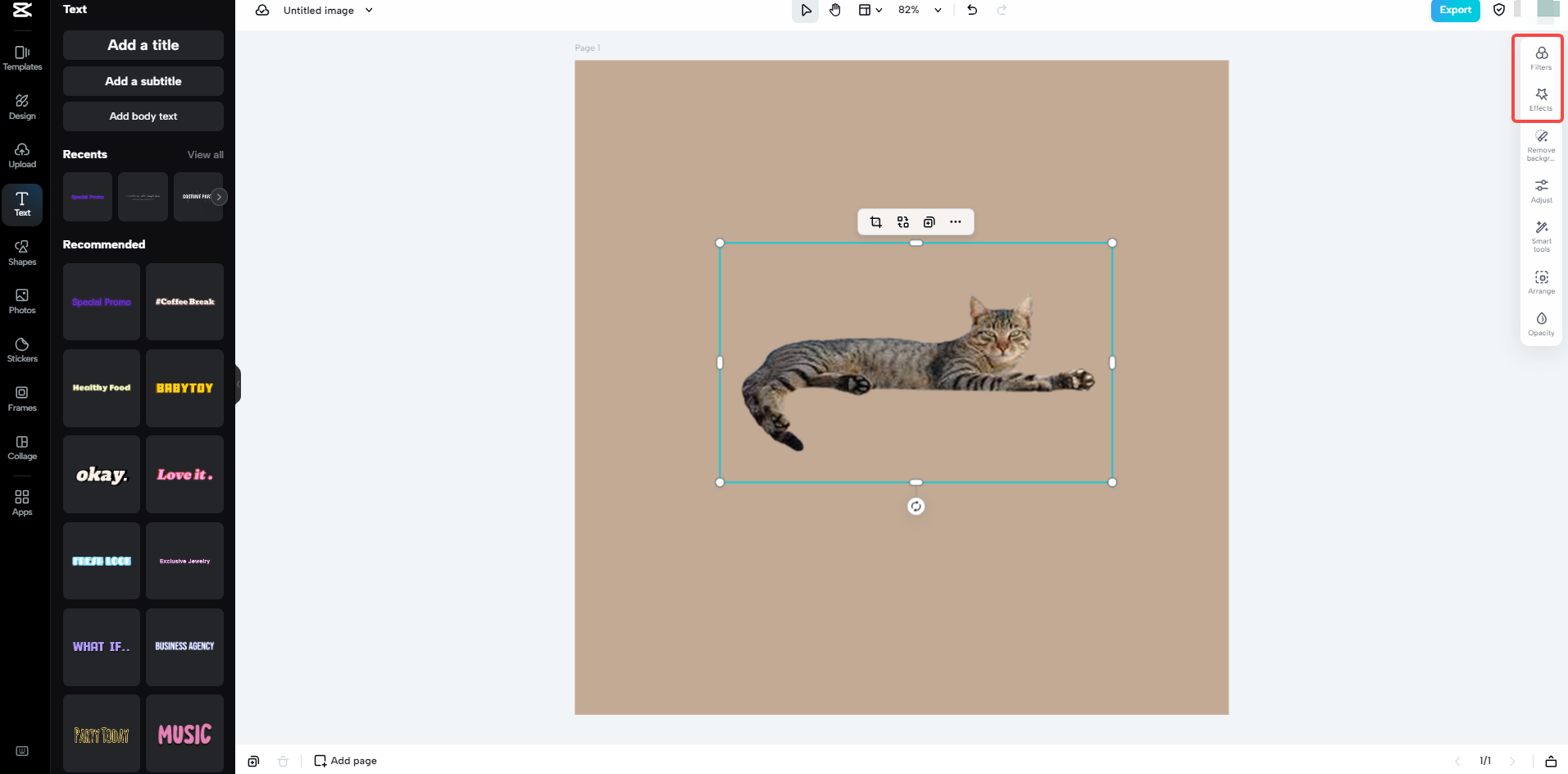
Task: Click the Arrange icon in right panel
Action: pos(1541,282)
